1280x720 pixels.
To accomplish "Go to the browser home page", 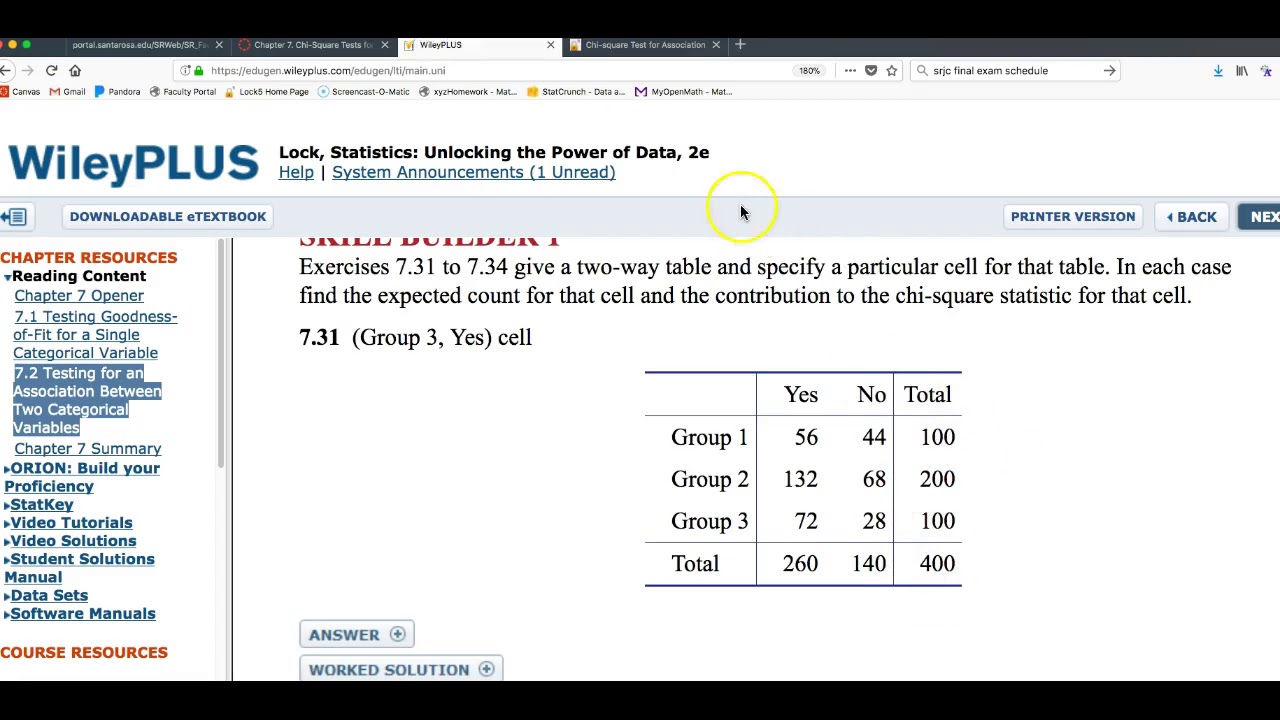I will 75,71.
